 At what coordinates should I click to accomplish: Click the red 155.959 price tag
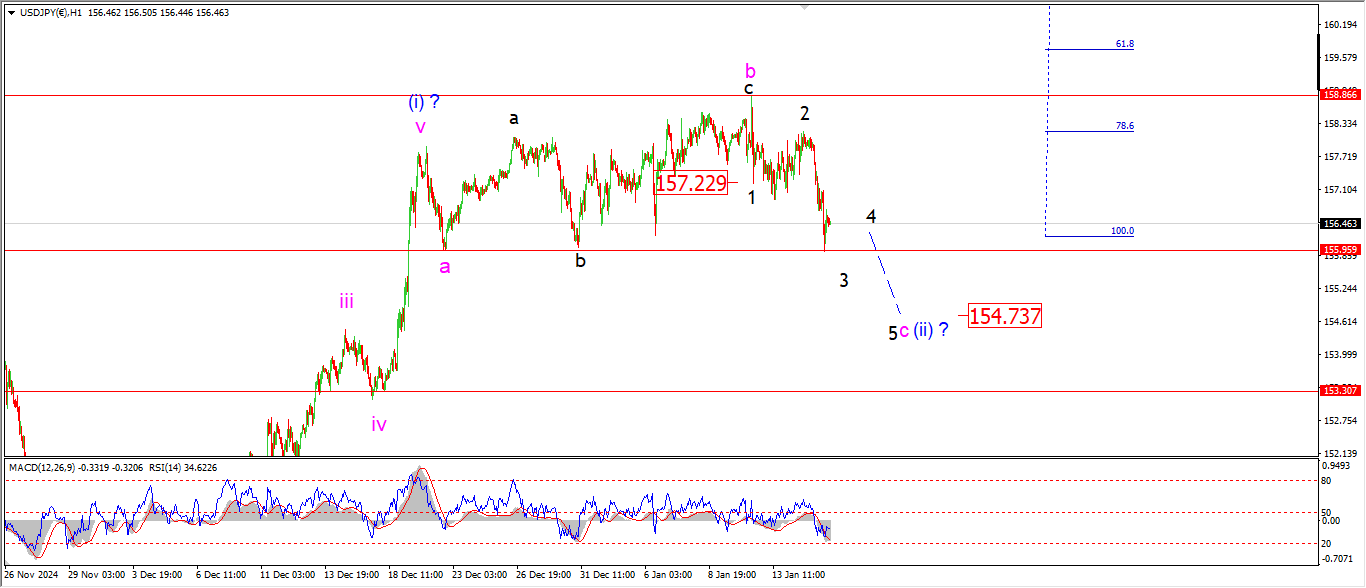(1339, 250)
